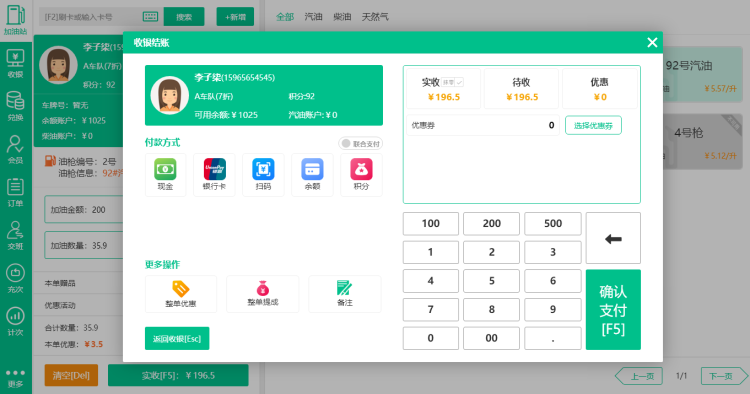This screenshot has height=394, width=750.
Task: Open the 会员 member sidebar icon
Action: pyautogui.click(x=15, y=149)
